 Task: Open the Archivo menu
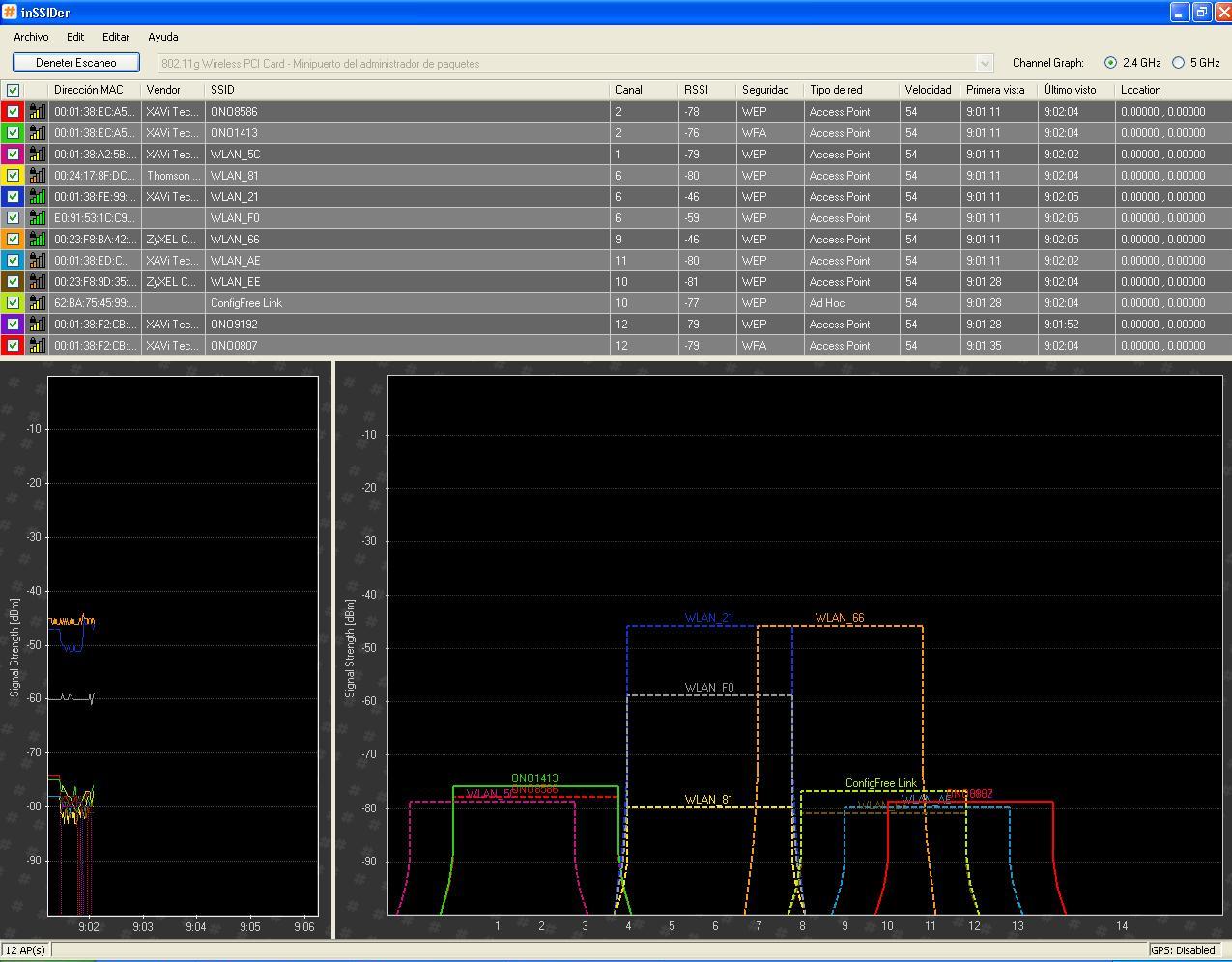pyautogui.click(x=31, y=37)
